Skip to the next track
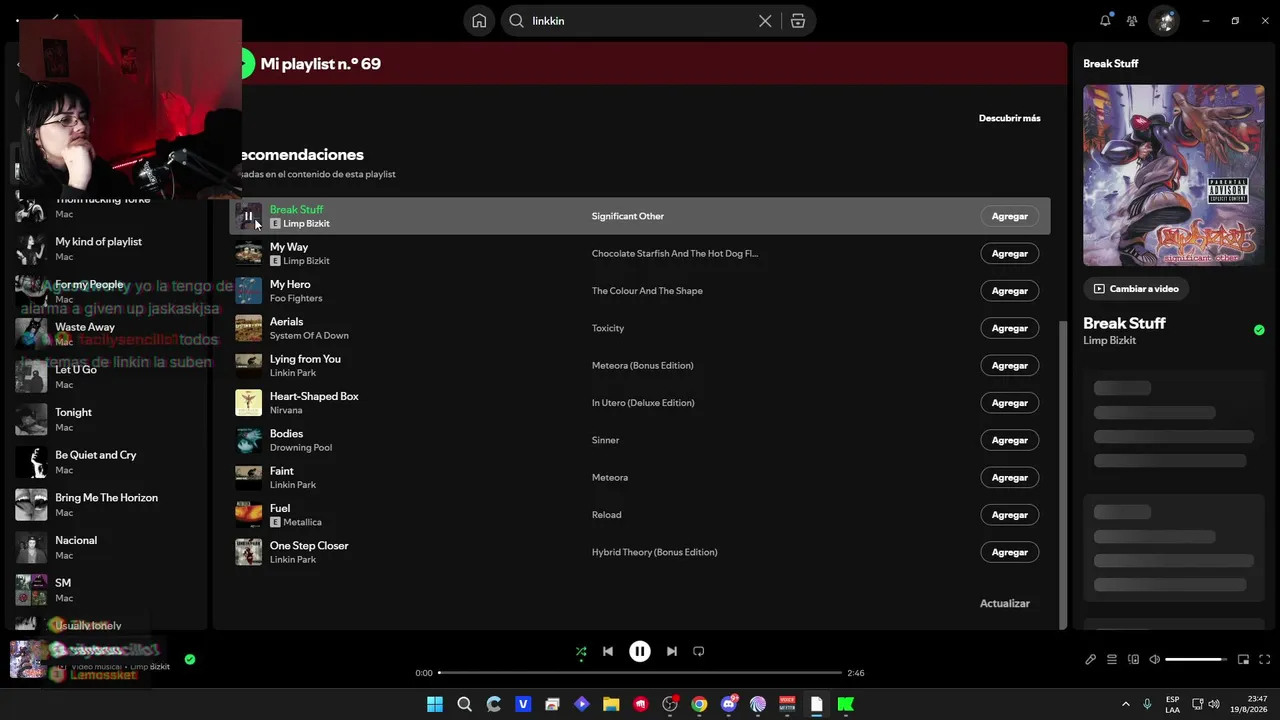1280x720 pixels. 672,651
